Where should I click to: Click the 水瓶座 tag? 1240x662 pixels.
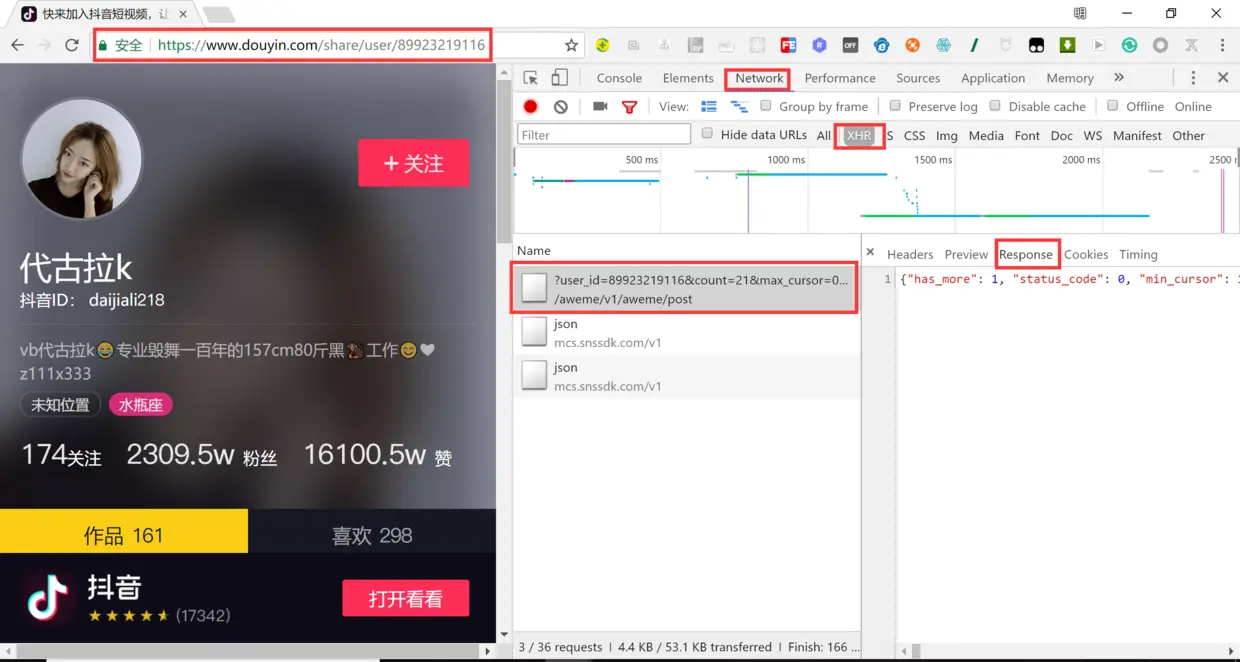(x=141, y=405)
